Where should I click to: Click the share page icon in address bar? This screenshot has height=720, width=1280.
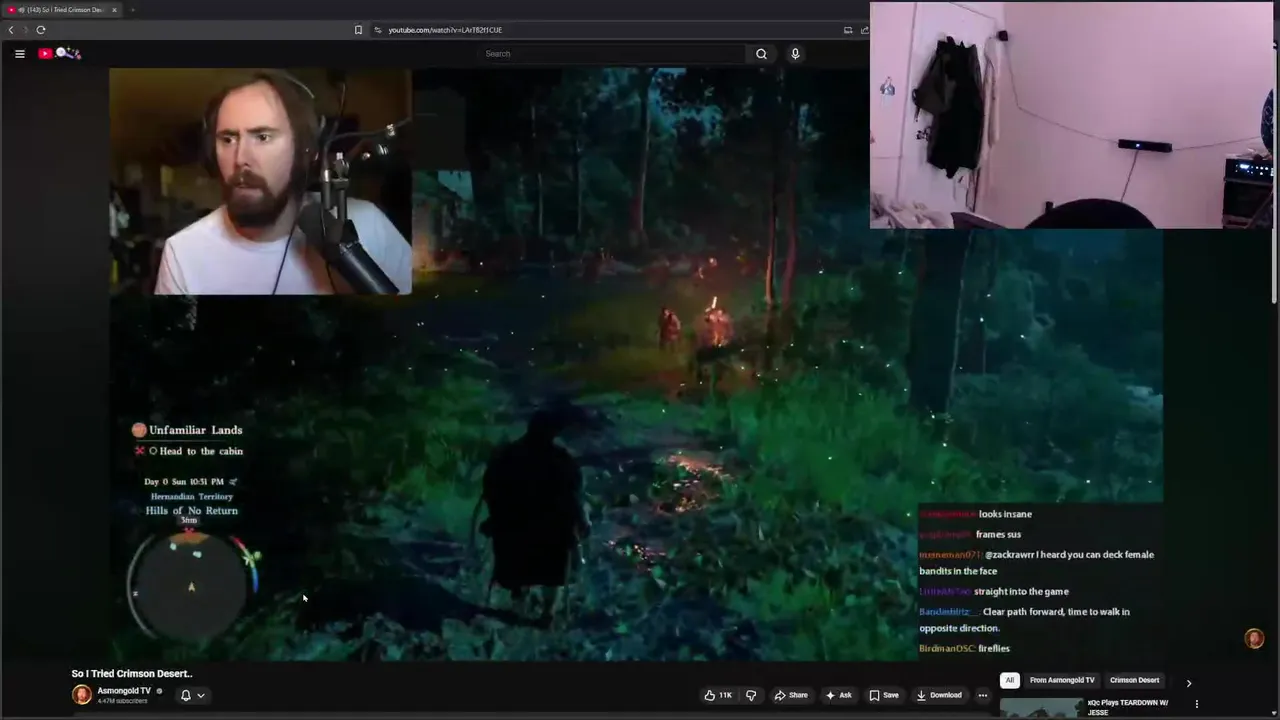864,30
